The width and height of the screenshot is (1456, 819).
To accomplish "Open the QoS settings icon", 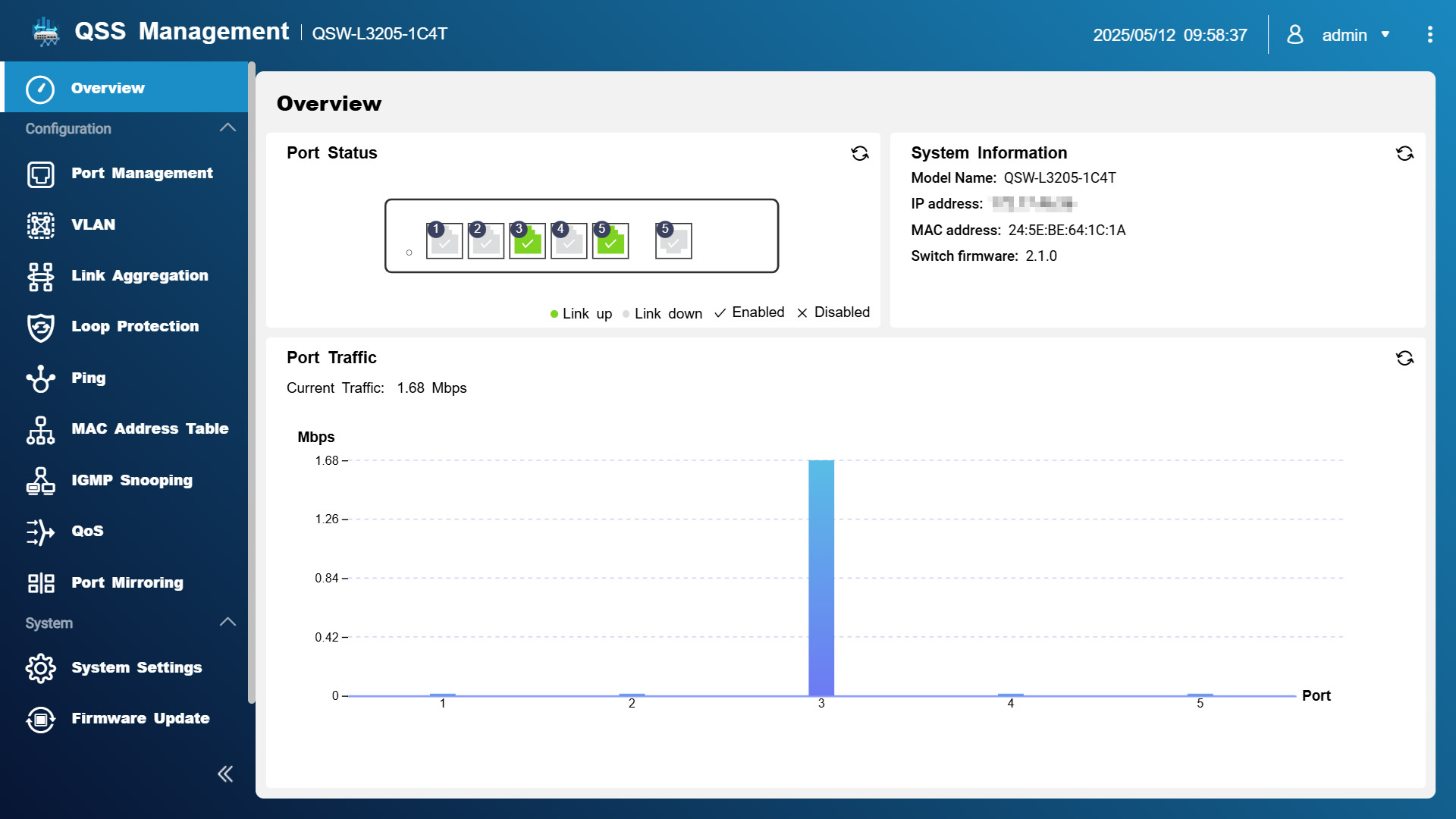I will pos(40,532).
